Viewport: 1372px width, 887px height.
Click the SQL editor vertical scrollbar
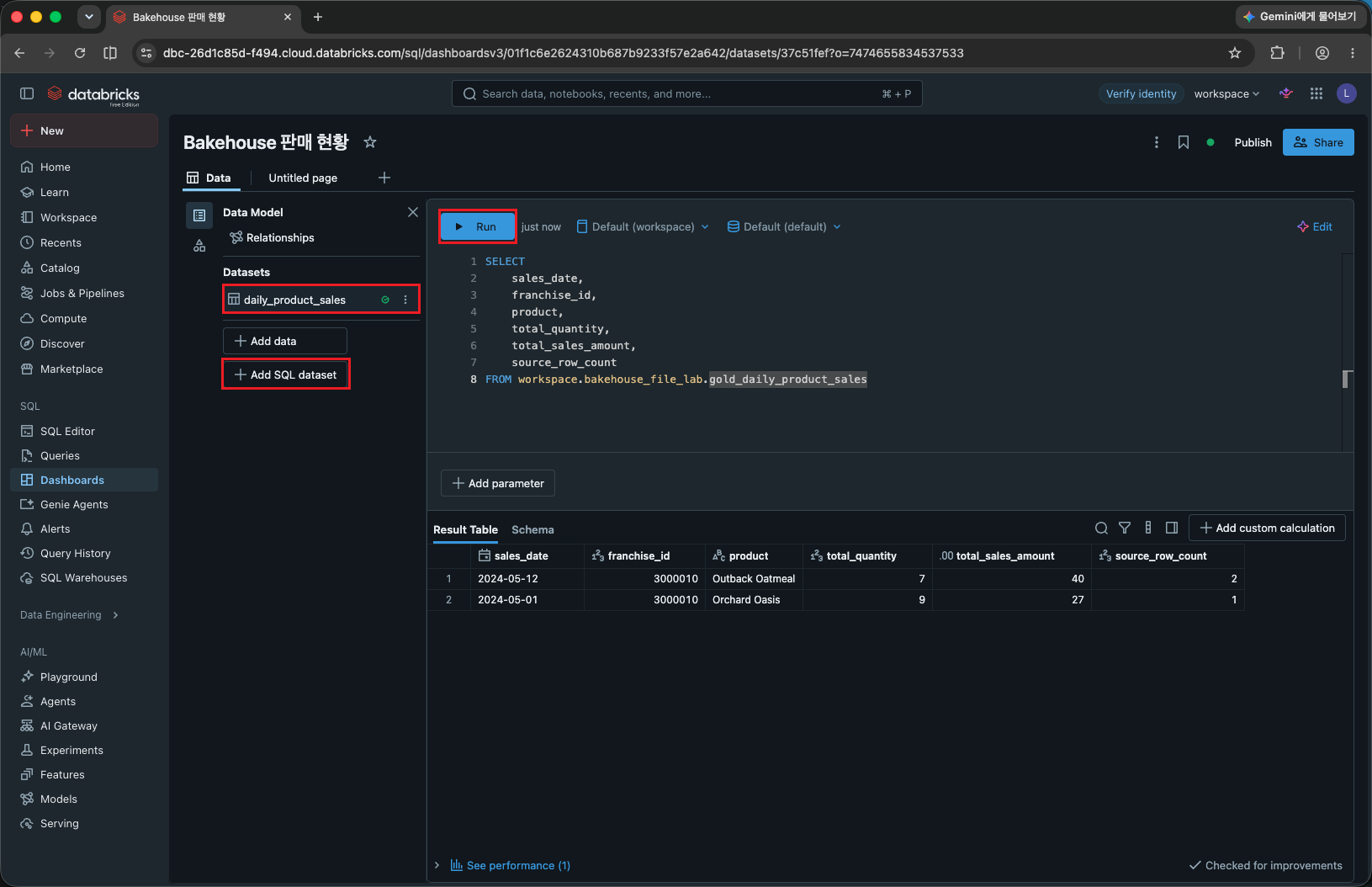tap(1347, 379)
